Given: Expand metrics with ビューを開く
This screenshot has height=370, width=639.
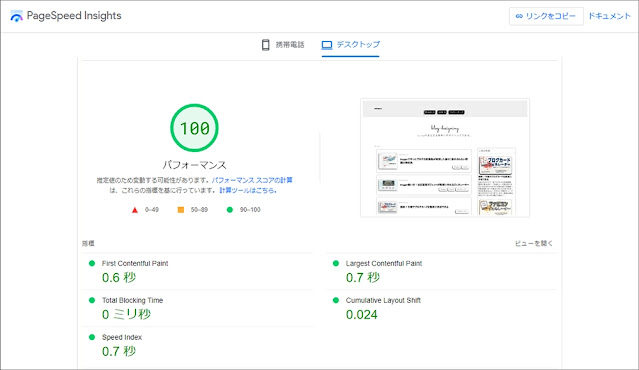Looking at the screenshot, I should click(533, 243).
